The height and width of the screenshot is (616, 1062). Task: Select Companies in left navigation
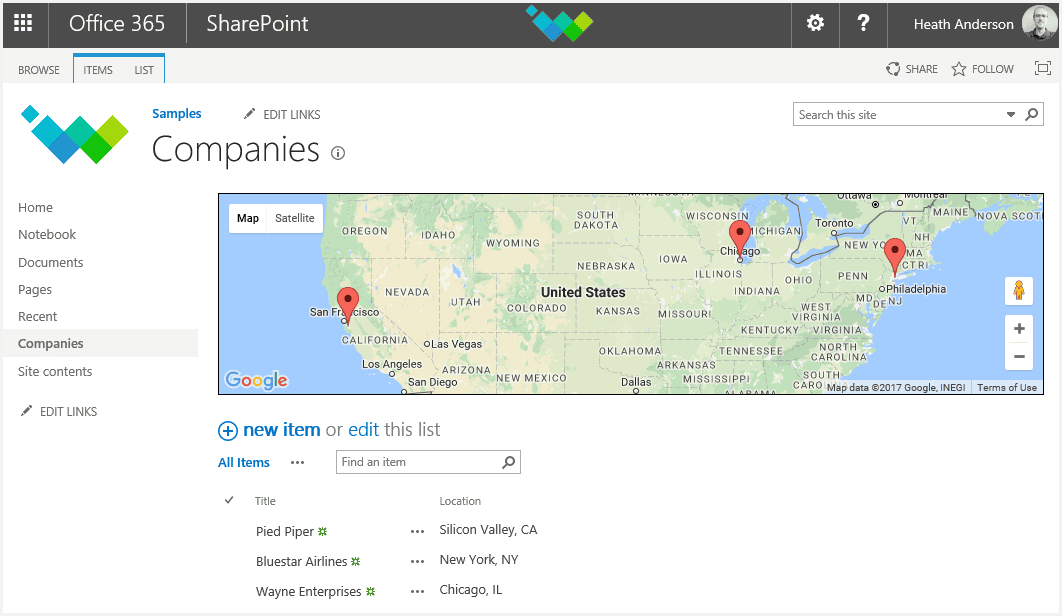(x=100, y=344)
